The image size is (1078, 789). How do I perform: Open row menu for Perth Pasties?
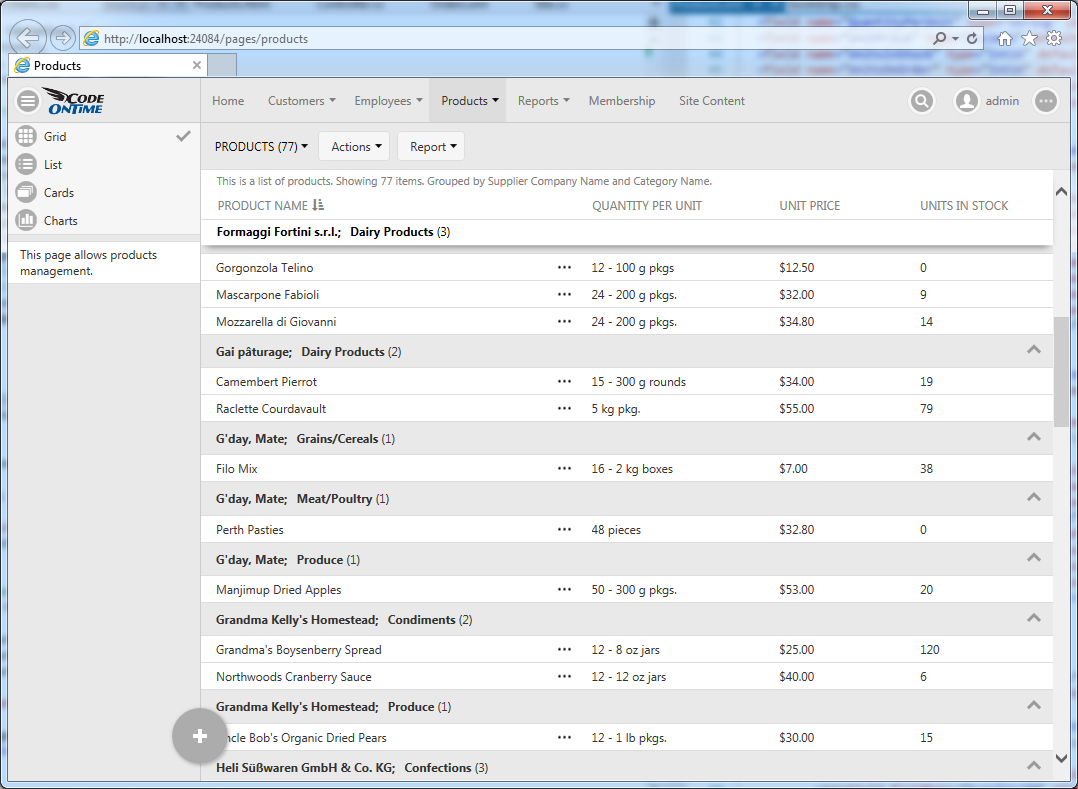pos(564,529)
